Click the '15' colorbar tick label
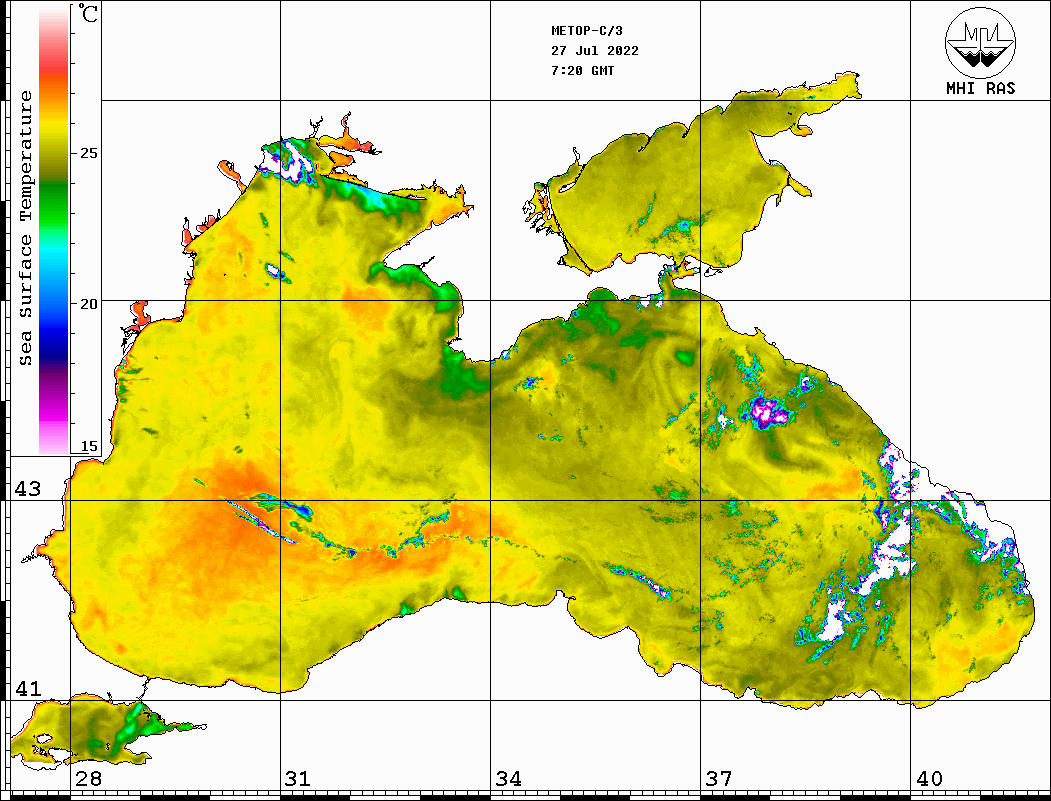Screen dimensions: 1051x801 [x=88, y=446]
